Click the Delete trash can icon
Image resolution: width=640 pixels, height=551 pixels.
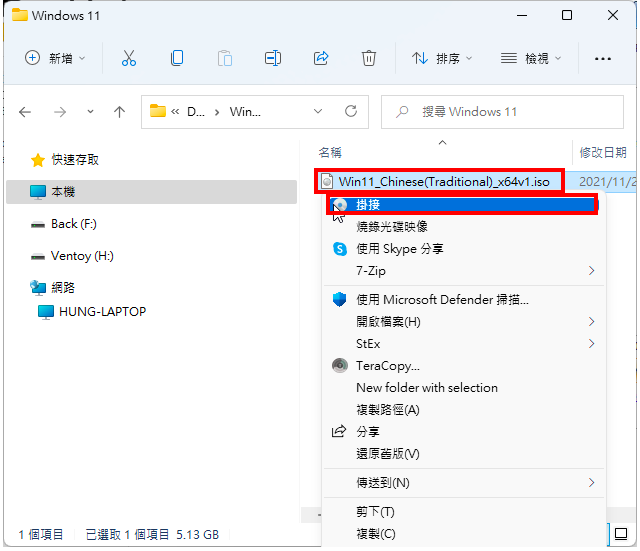(369, 58)
